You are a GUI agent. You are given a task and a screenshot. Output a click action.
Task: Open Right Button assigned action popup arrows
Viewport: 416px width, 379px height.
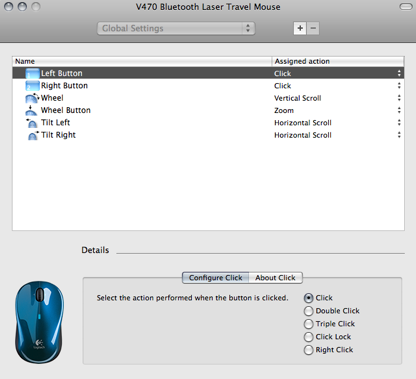(x=399, y=86)
